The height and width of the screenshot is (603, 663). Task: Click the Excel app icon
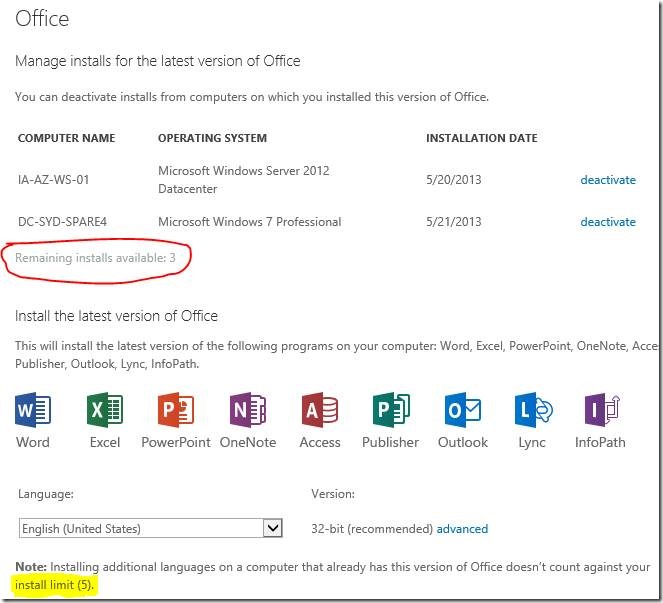(105, 411)
